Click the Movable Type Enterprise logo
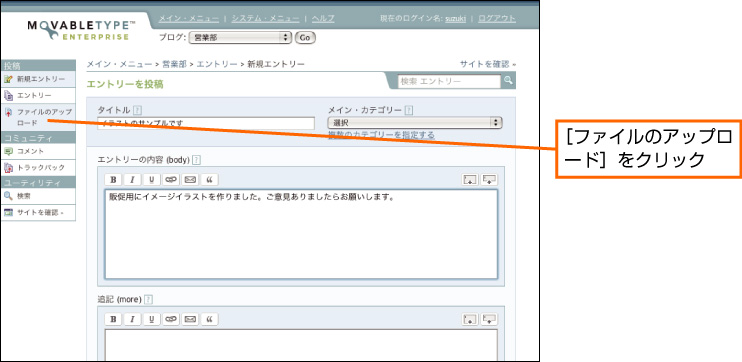742x362 pixels. click(80, 30)
